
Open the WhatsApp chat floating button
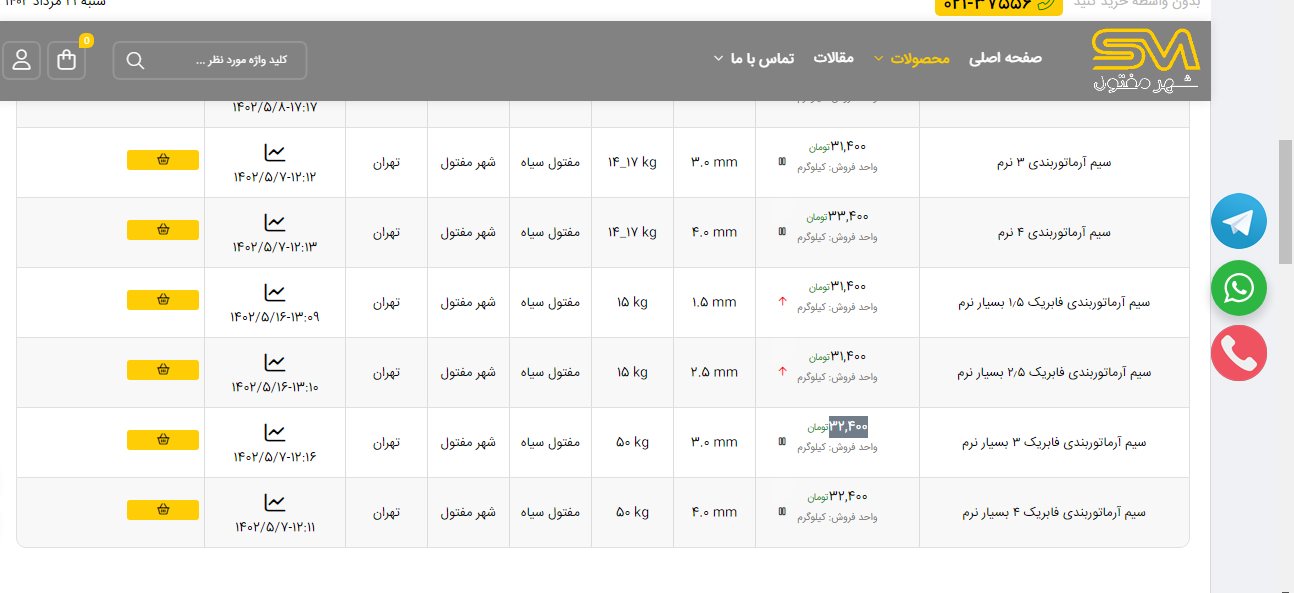(1238, 289)
